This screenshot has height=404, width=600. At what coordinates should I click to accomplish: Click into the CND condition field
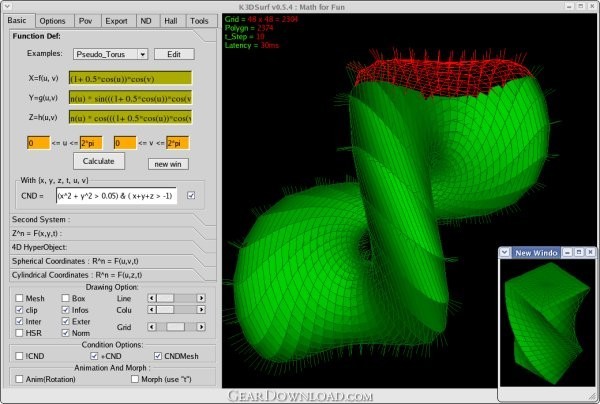pyautogui.click(x=116, y=196)
